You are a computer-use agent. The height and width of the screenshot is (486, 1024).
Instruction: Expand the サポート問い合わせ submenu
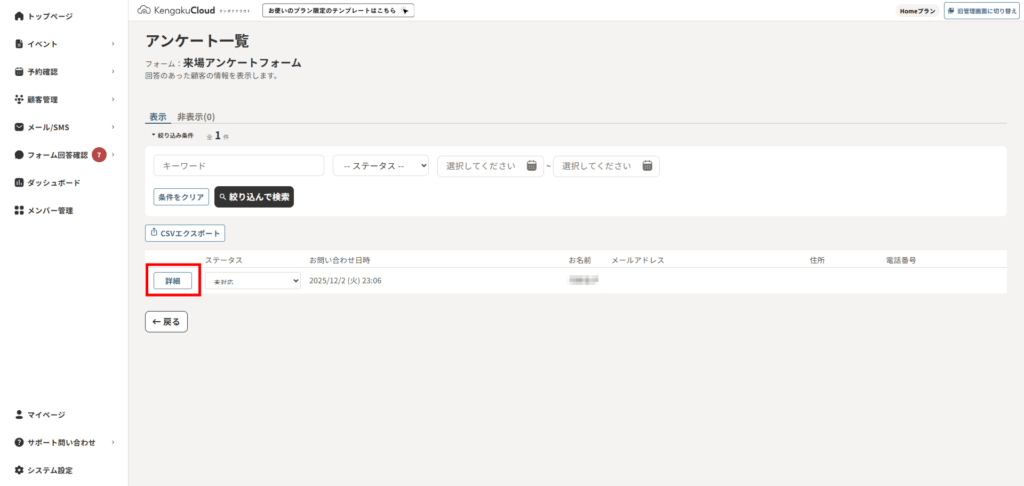[x=113, y=442]
